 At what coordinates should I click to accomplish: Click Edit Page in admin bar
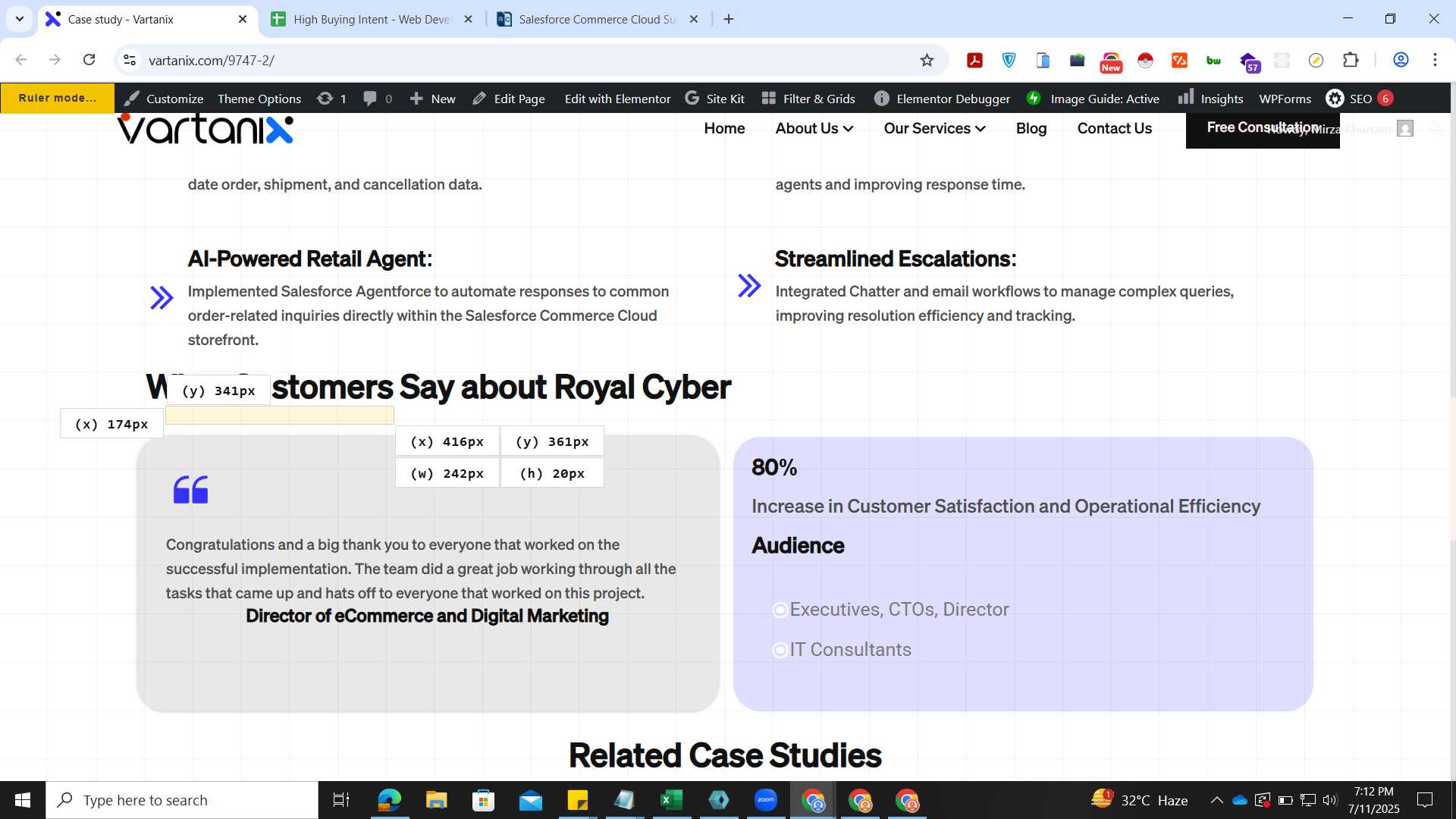(509, 99)
